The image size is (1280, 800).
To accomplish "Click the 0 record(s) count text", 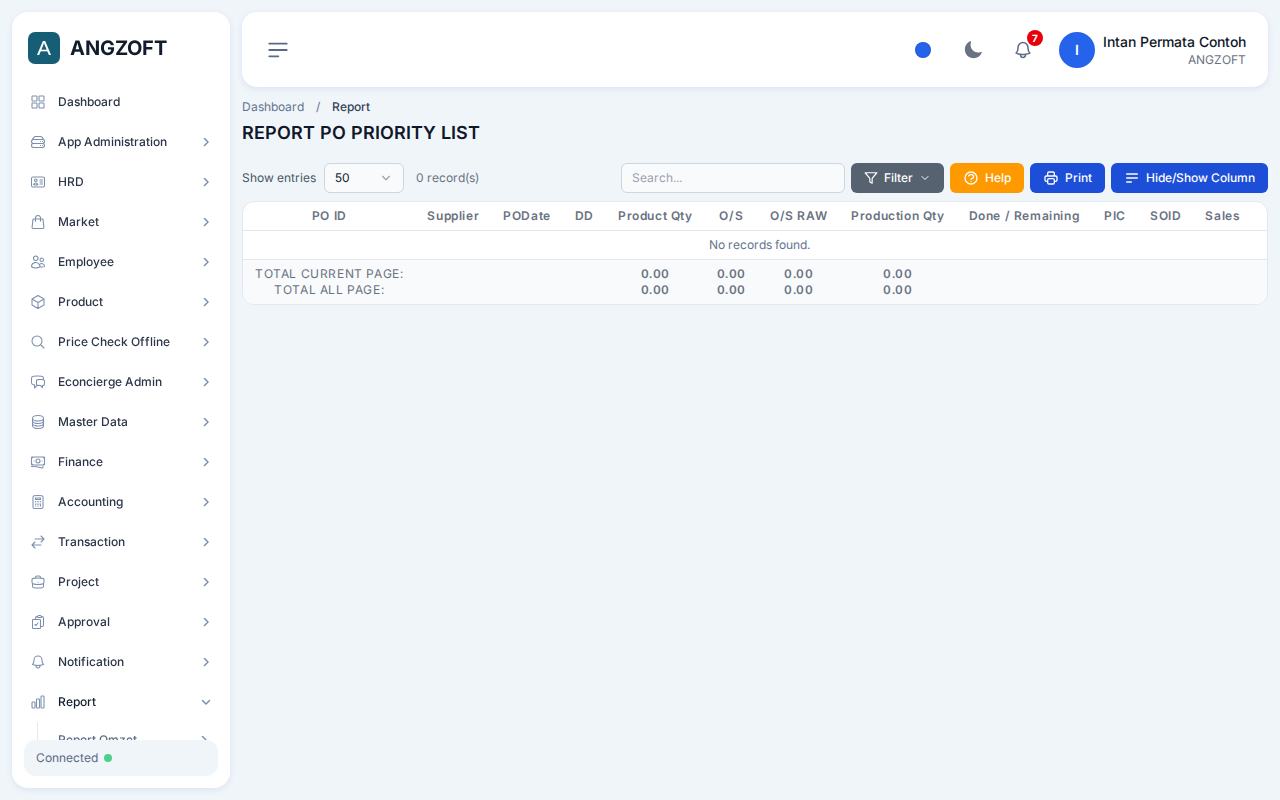I will [447, 178].
